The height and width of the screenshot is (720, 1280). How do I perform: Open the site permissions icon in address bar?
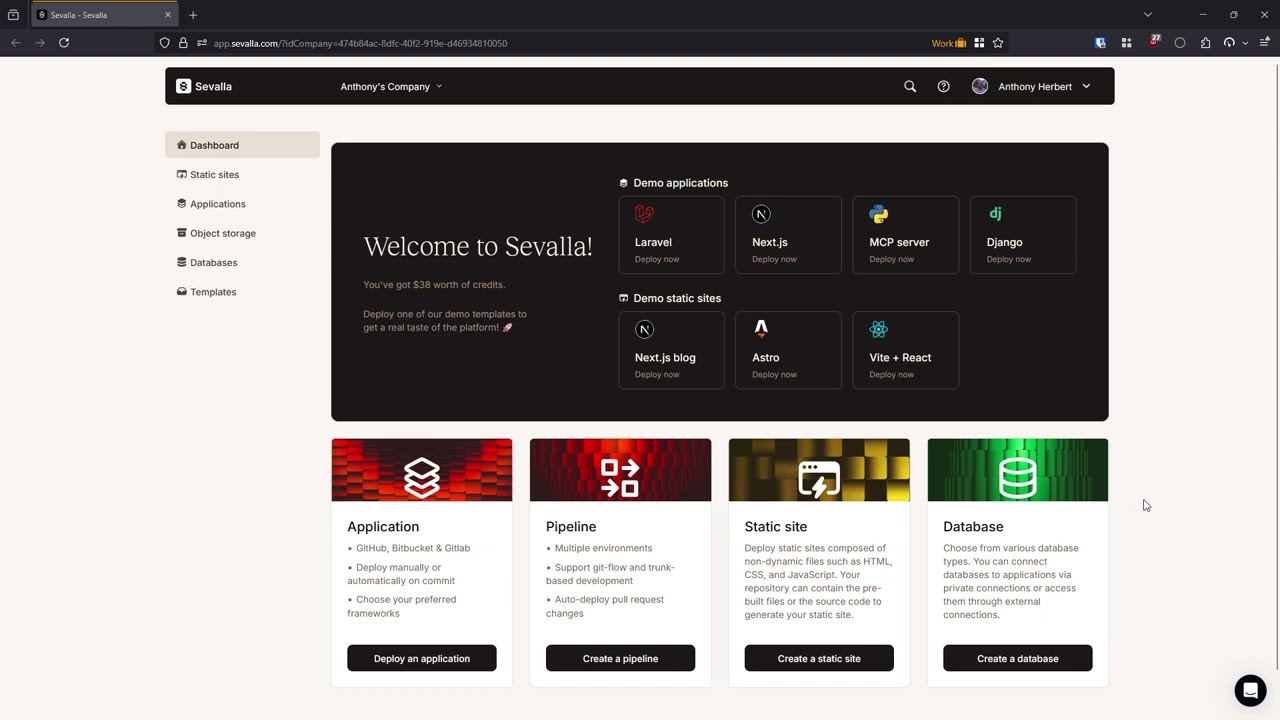[x=202, y=43]
